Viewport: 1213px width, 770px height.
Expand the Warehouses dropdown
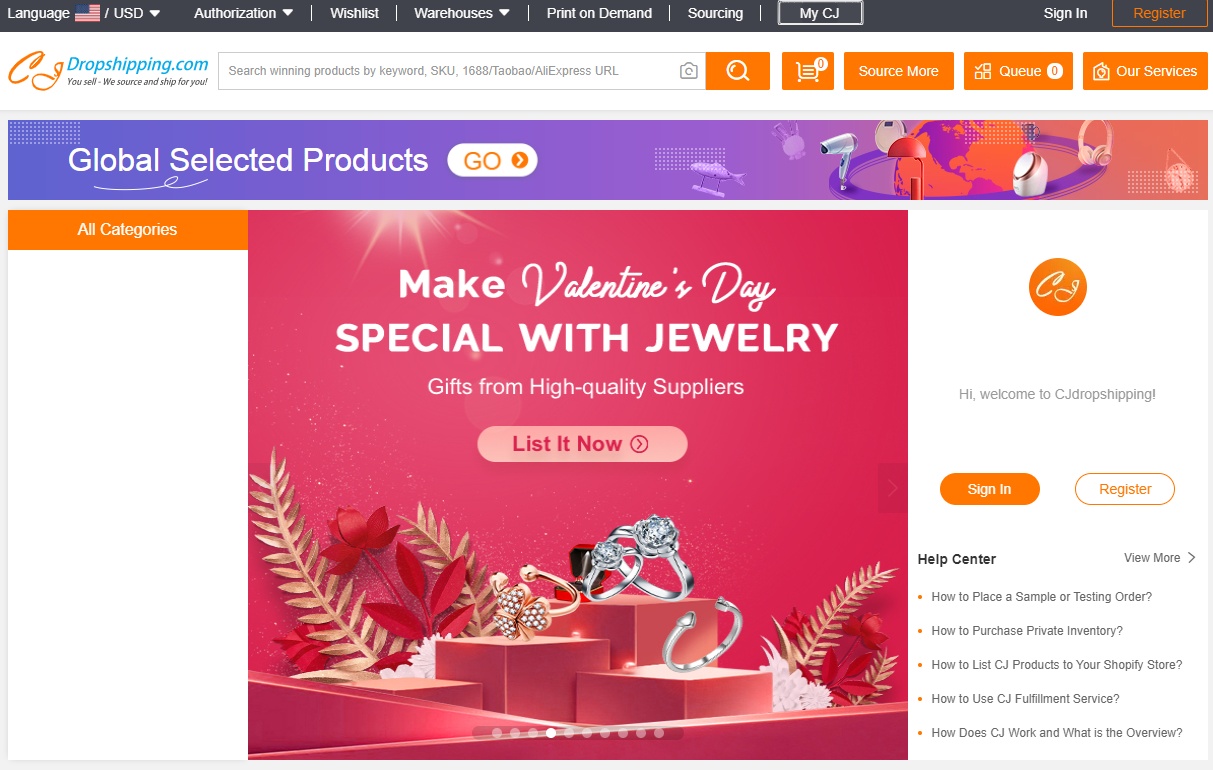pos(461,13)
